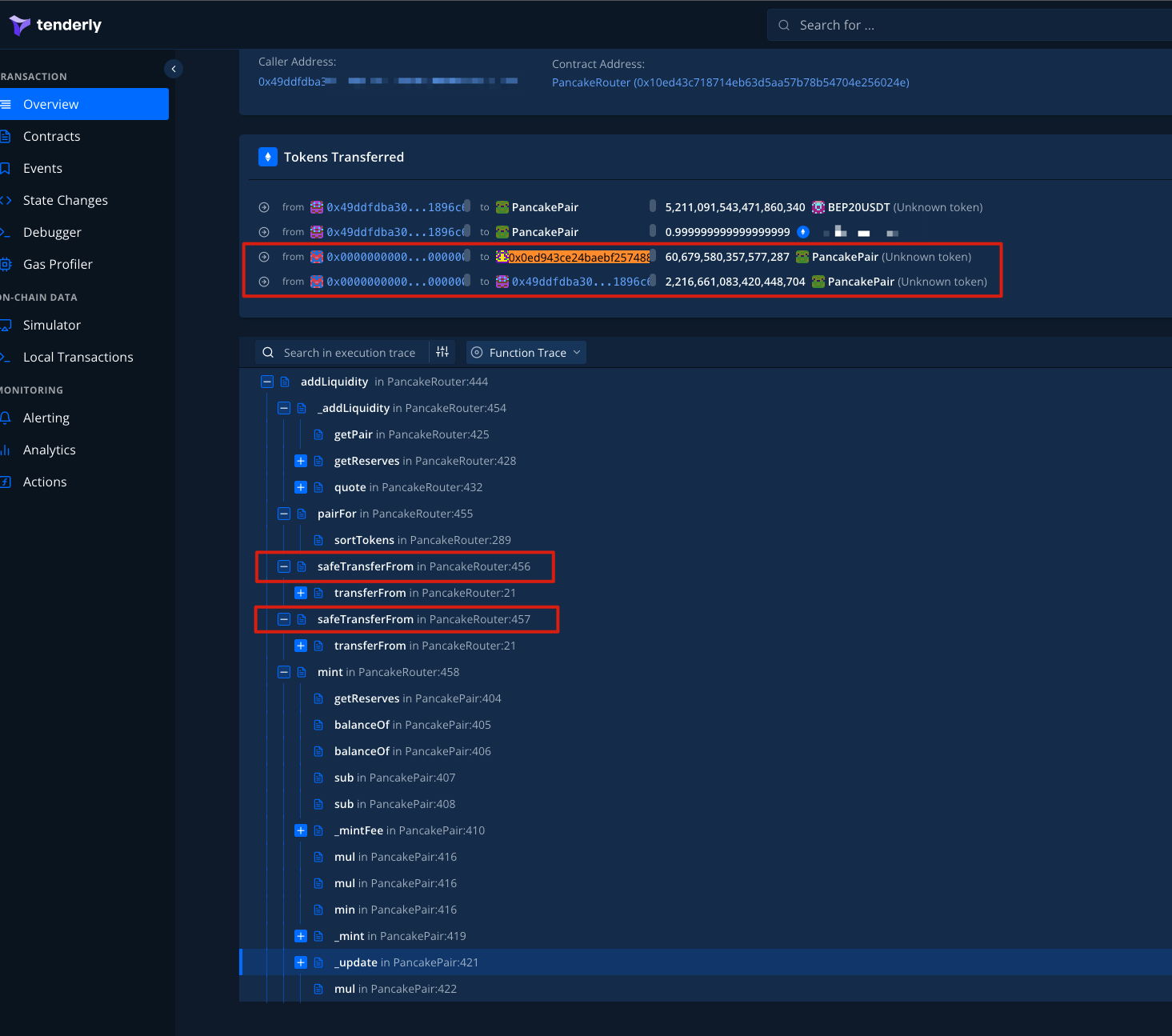Image resolution: width=1172 pixels, height=1036 pixels.
Task: Click the Alerting bell icon
Action: [x=6, y=418]
